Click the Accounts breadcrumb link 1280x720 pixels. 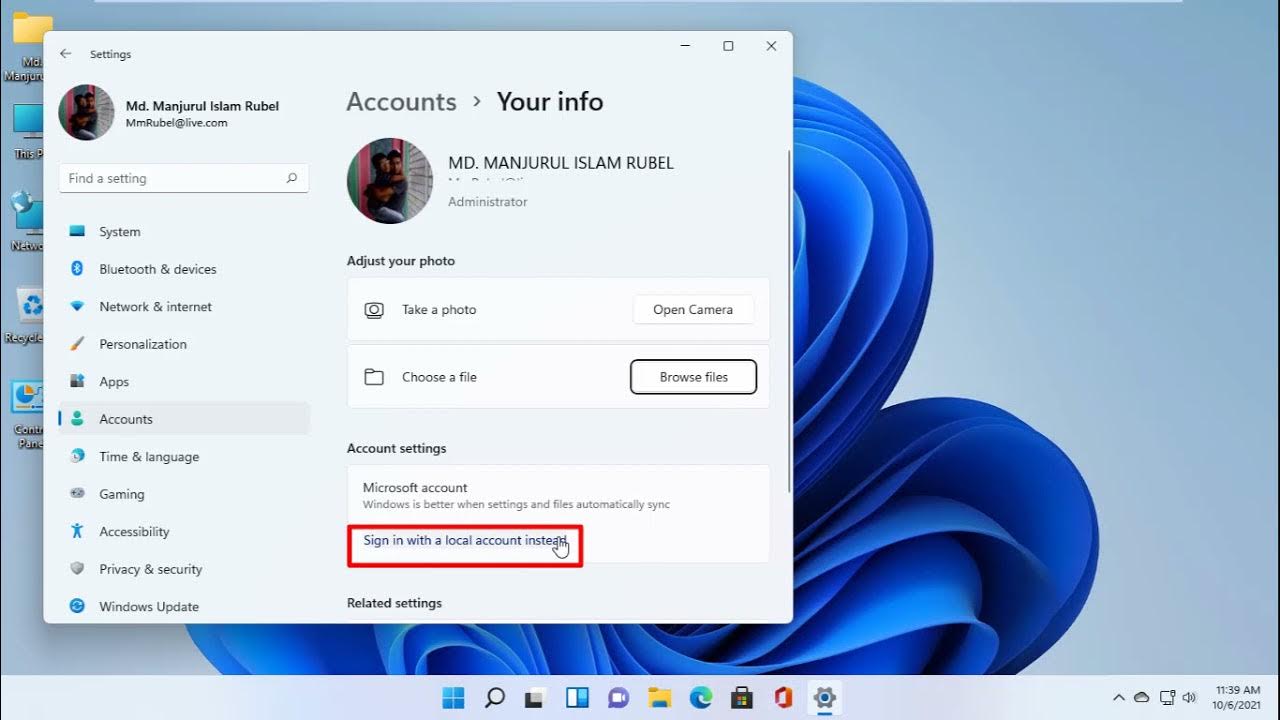click(401, 102)
